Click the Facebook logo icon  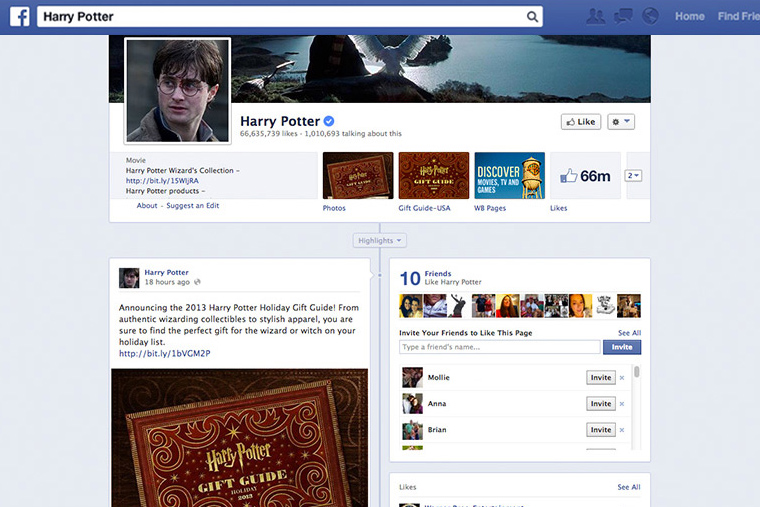(18, 16)
